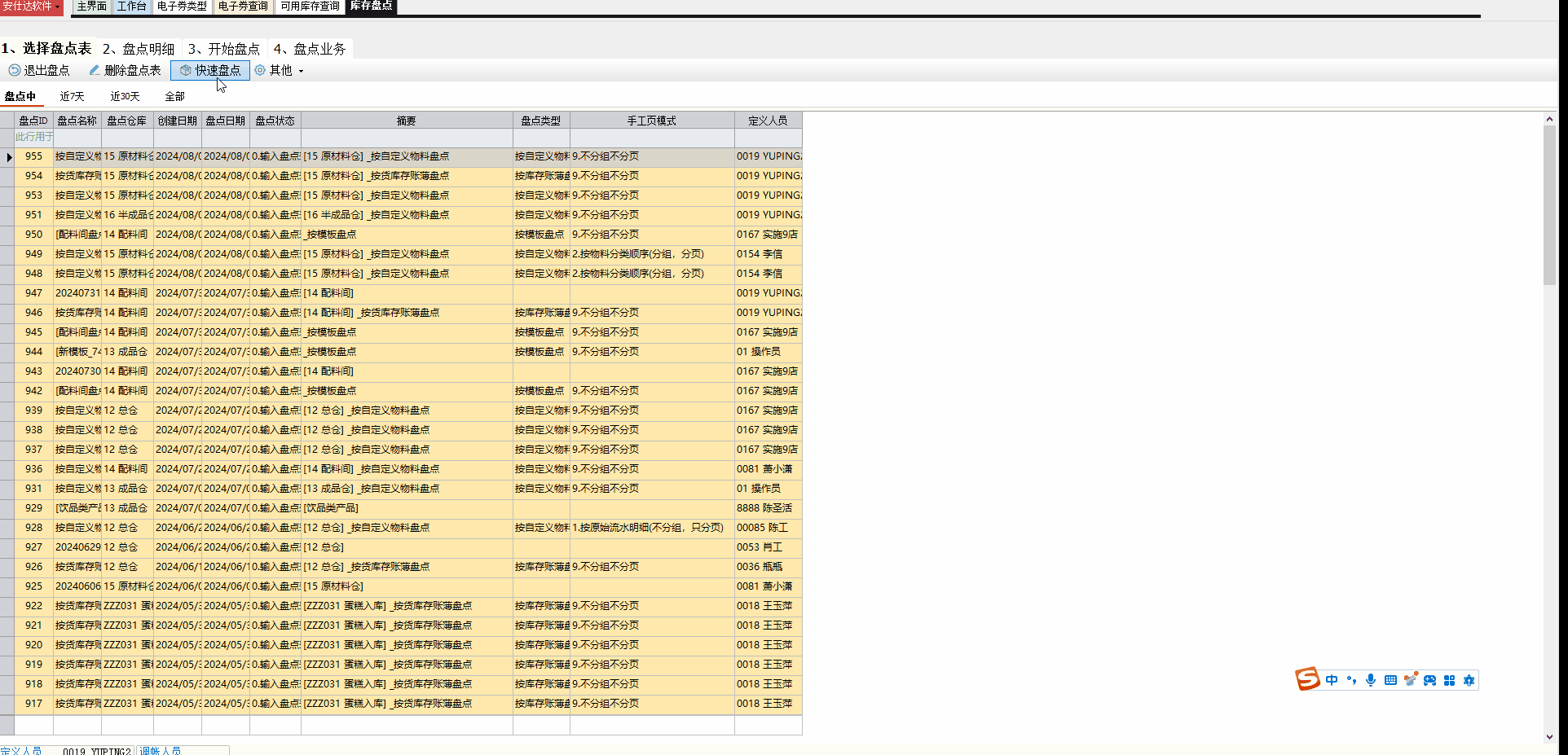Screen dimensions: 1568x755
Task: Click the 盘点ID filter row cell
Action: pyautogui.click(x=33, y=138)
